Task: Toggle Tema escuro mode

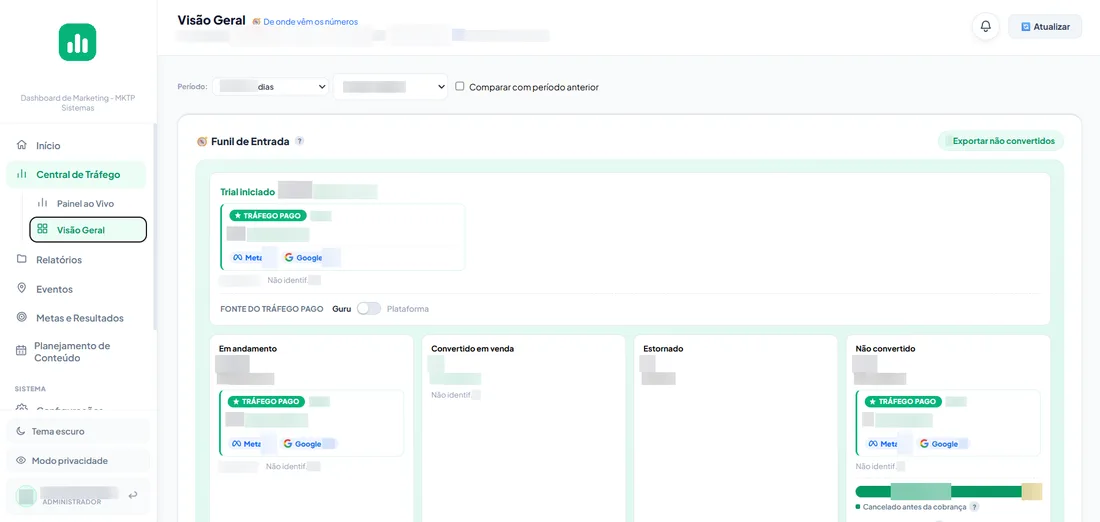Action: point(77,431)
